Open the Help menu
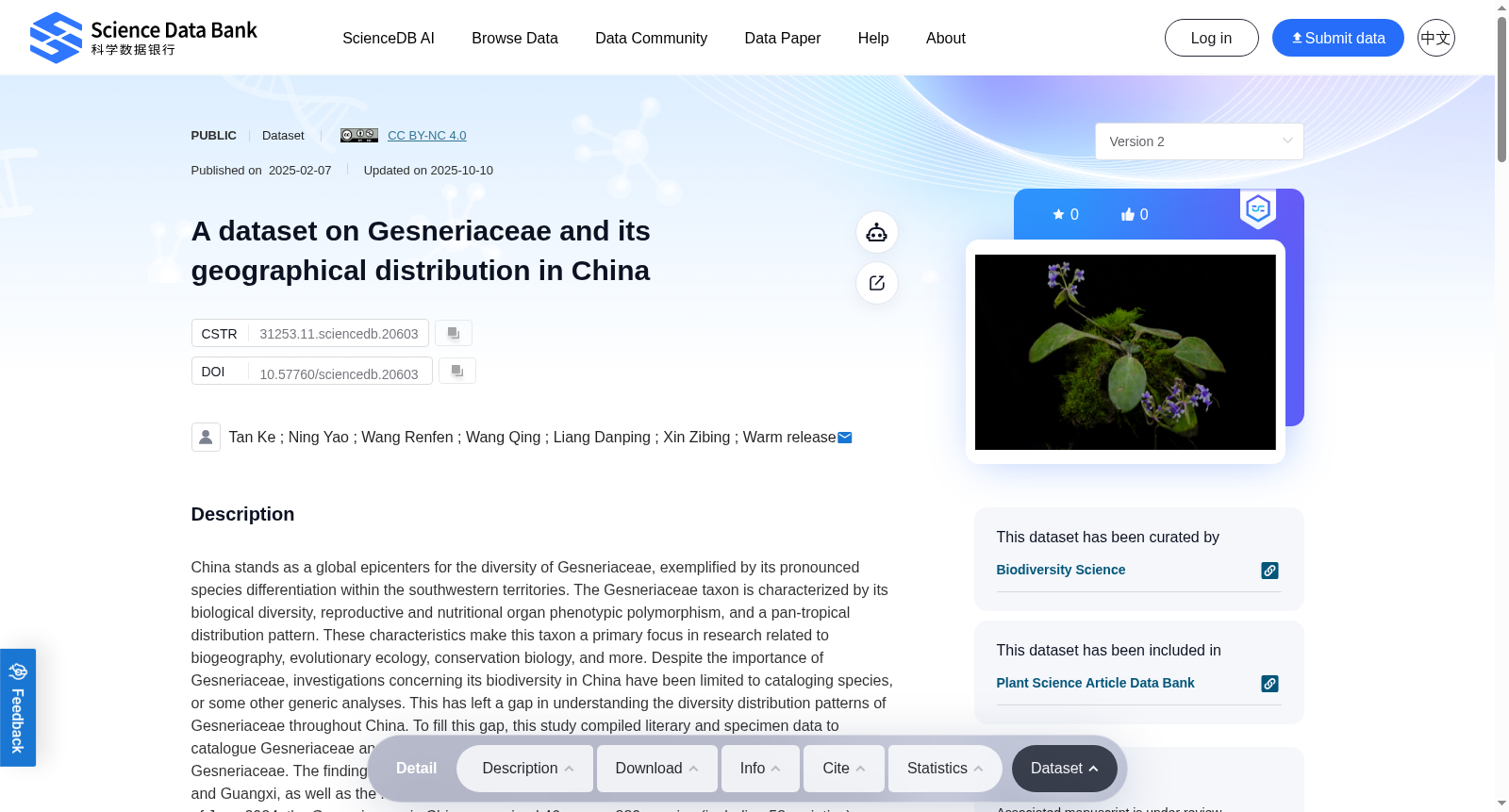The image size is (1509, 812). pyautogui.click(x=873, y=38)
